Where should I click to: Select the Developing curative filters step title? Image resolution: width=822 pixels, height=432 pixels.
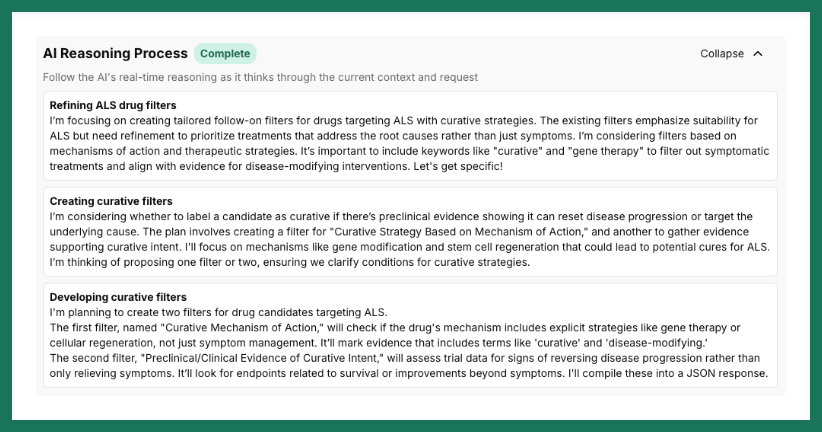pyautogui.click(x=118, y=297)
